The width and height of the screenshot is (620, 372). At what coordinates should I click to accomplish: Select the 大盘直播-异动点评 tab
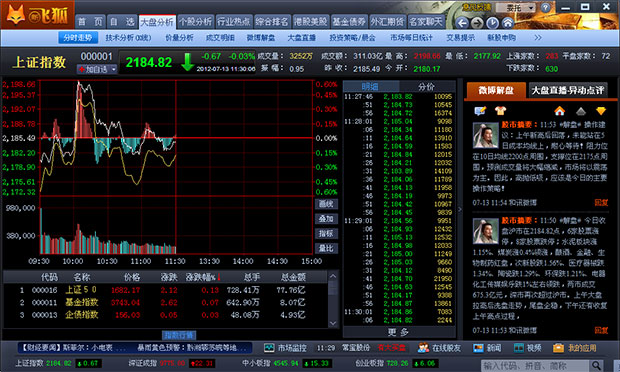tap(568, 91)
